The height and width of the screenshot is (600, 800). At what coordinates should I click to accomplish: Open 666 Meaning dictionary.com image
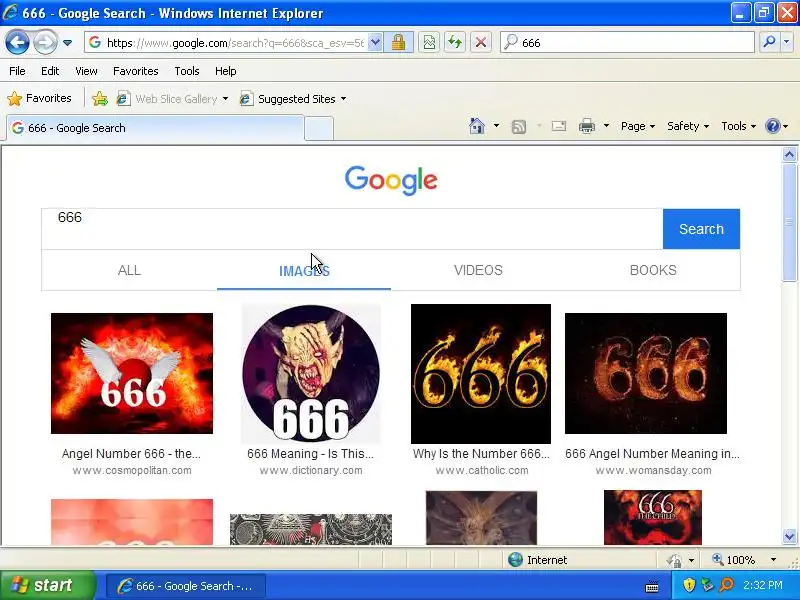[311, 374]
